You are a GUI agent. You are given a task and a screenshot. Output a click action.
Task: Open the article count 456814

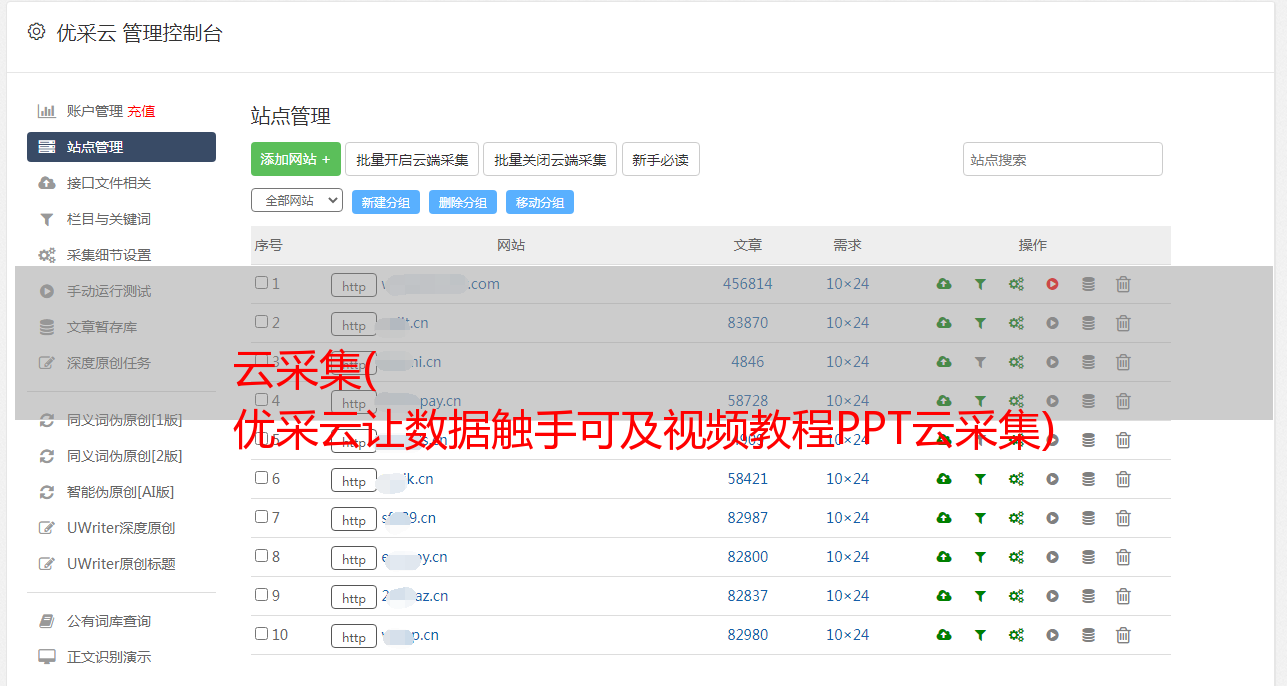coord(748,284)
